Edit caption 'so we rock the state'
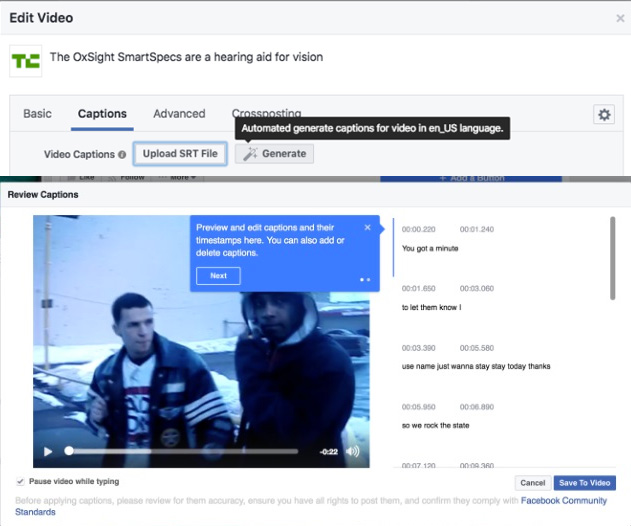Image resolution: width=631 pixels, height=526 pixels. pos(435,425)
